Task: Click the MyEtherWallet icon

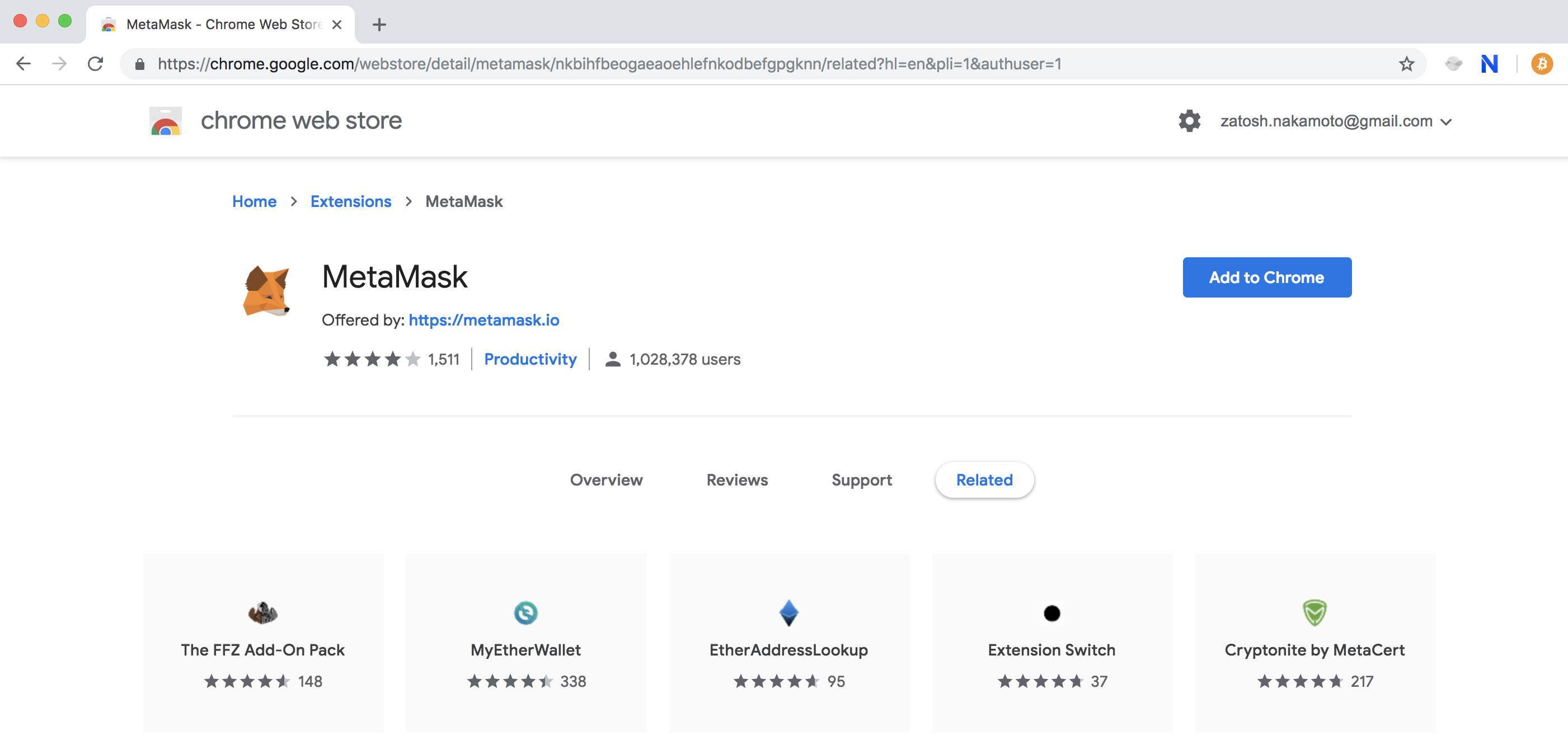Action: click(526, 612)
